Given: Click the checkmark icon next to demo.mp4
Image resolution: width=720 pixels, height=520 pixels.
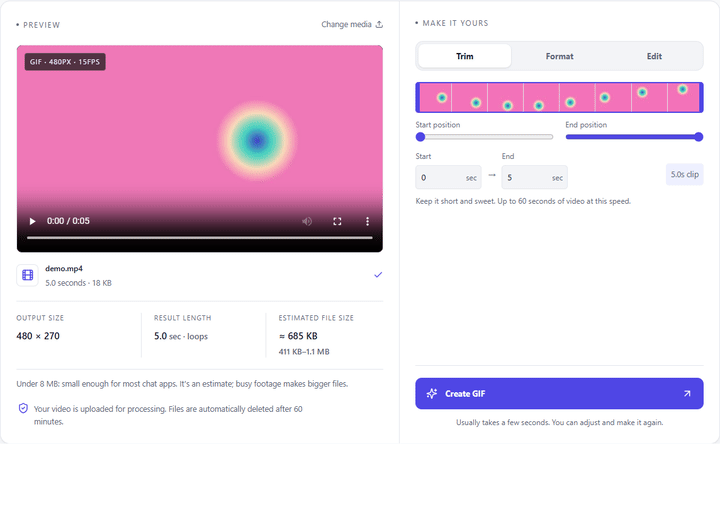Looking at the screenshot, I should click(x=378, y=275).
